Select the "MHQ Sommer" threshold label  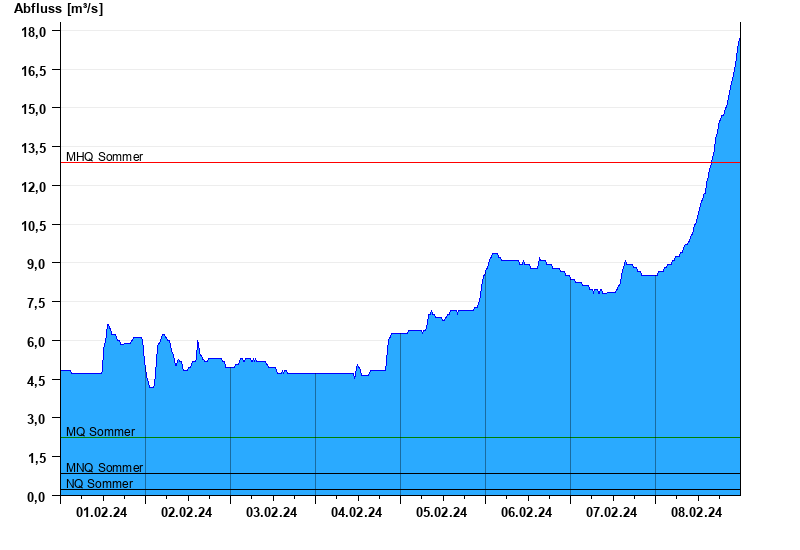(105, 157)
